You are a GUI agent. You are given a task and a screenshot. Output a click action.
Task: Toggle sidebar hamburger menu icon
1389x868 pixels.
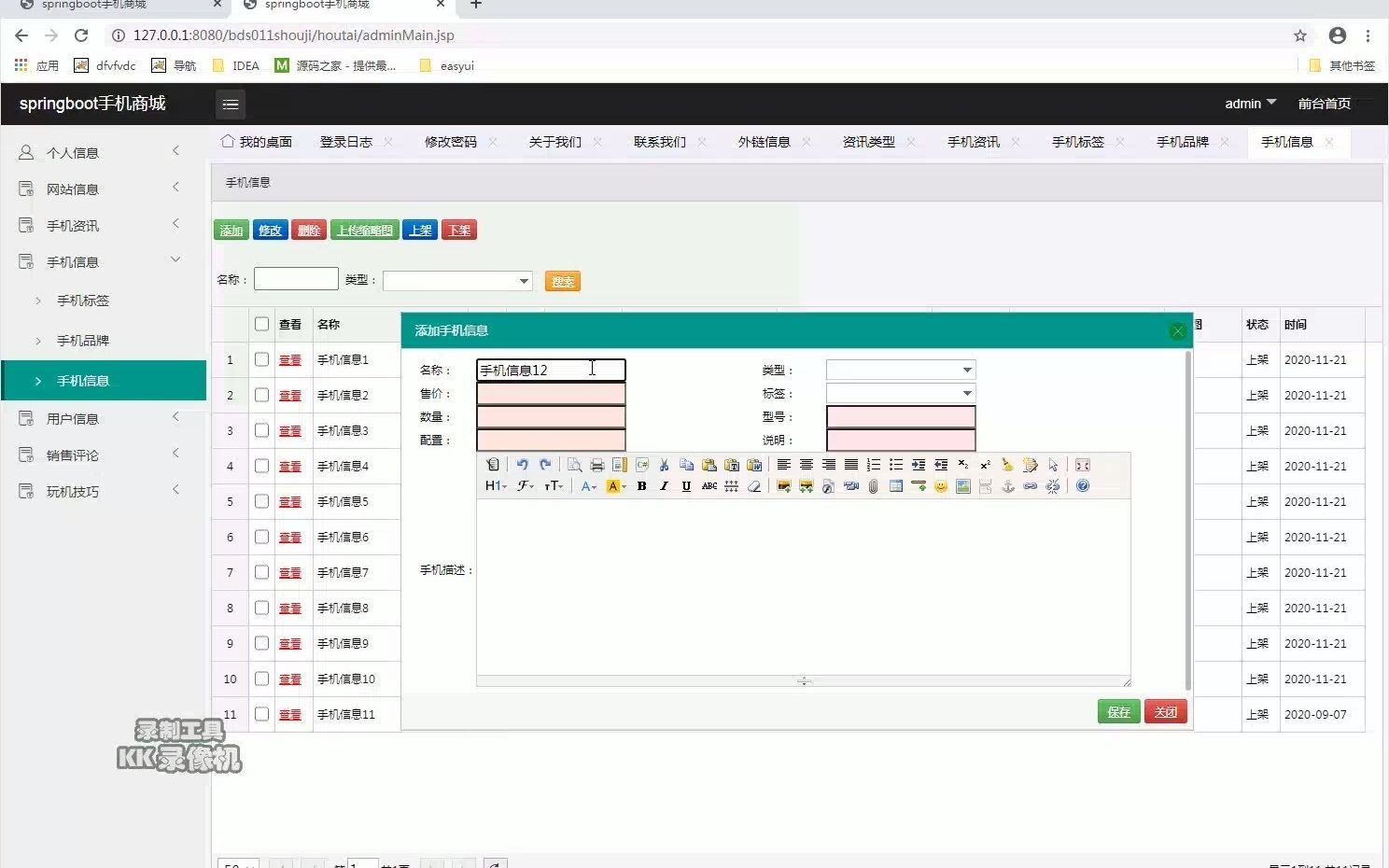(231, 105)
